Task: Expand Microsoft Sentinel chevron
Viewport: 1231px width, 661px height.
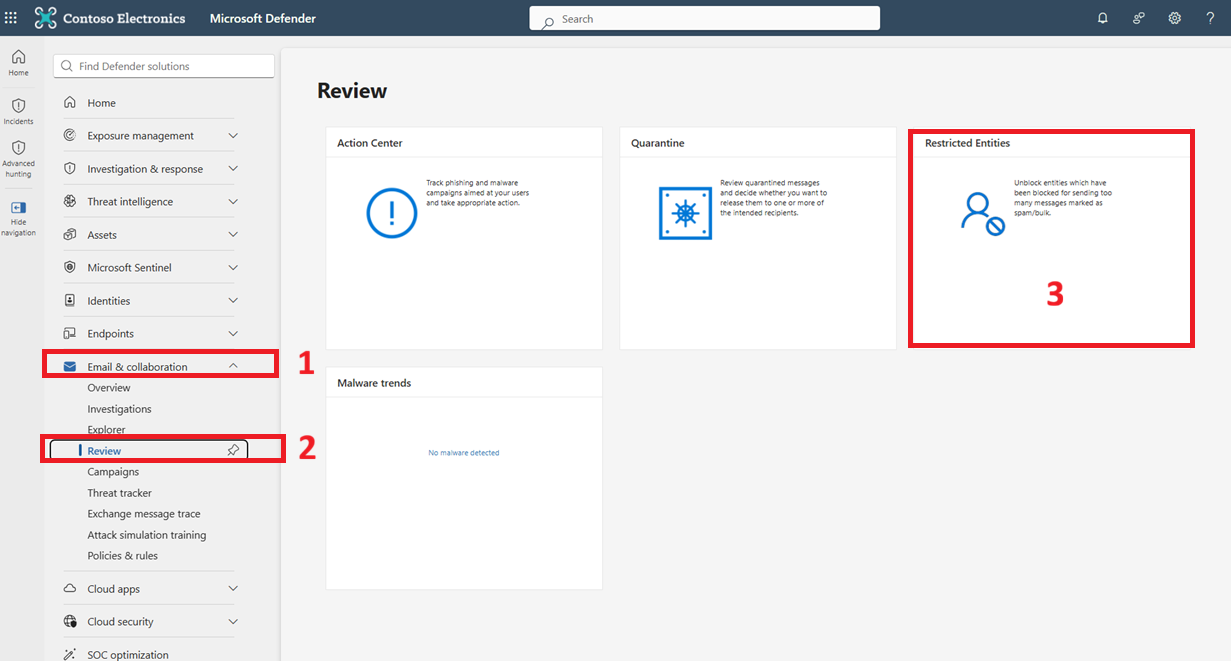Action: point(233,267)
